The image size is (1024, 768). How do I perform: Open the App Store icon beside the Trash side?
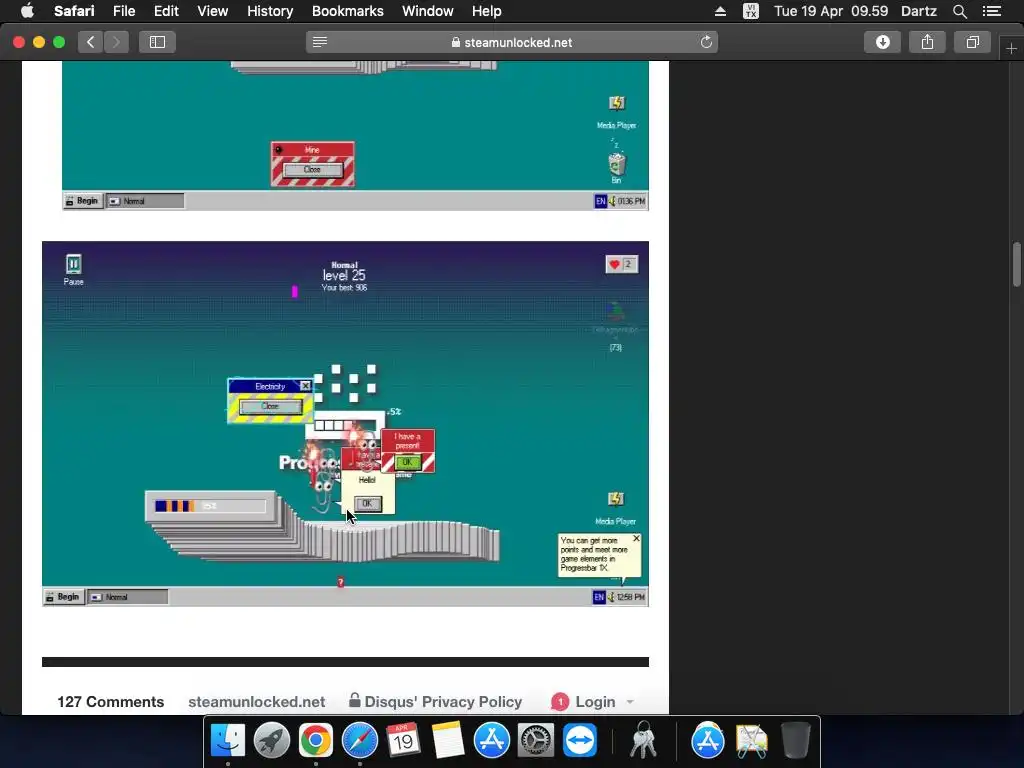(708, 741)
